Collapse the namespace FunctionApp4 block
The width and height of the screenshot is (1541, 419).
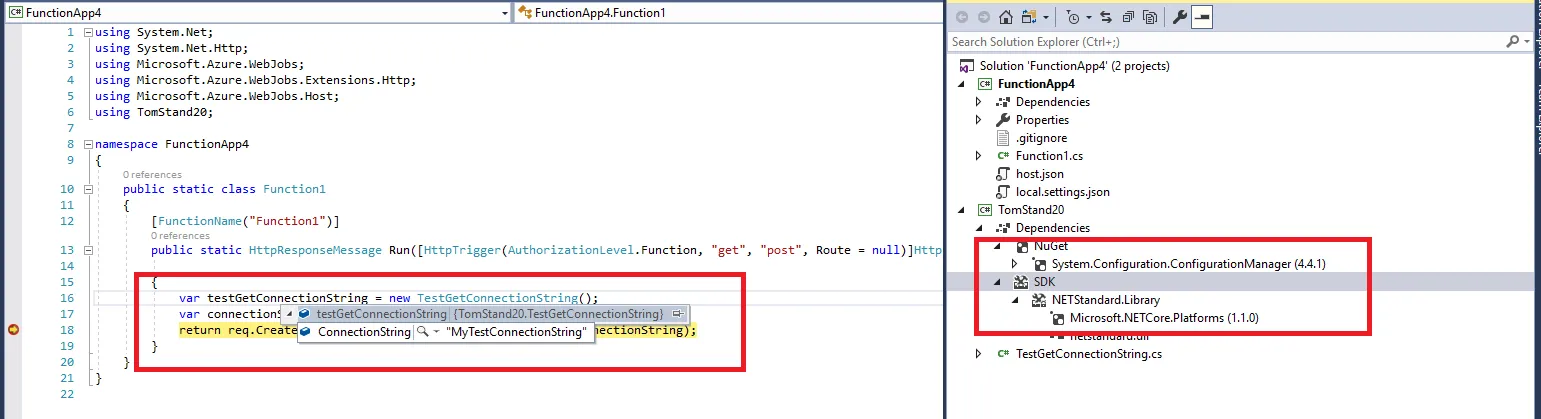tap(88, 144)
